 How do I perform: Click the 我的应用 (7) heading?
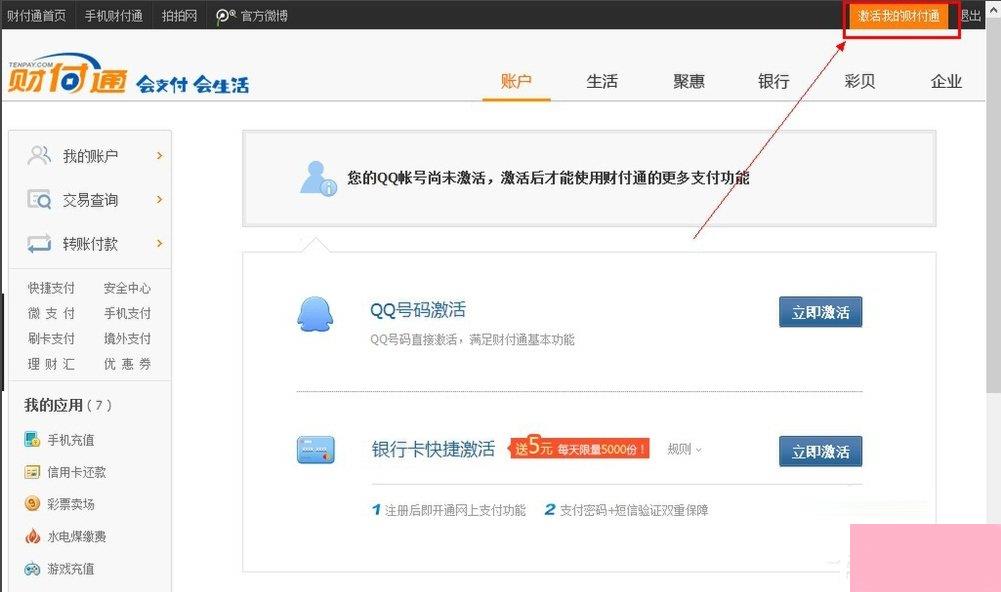[68, 405]
